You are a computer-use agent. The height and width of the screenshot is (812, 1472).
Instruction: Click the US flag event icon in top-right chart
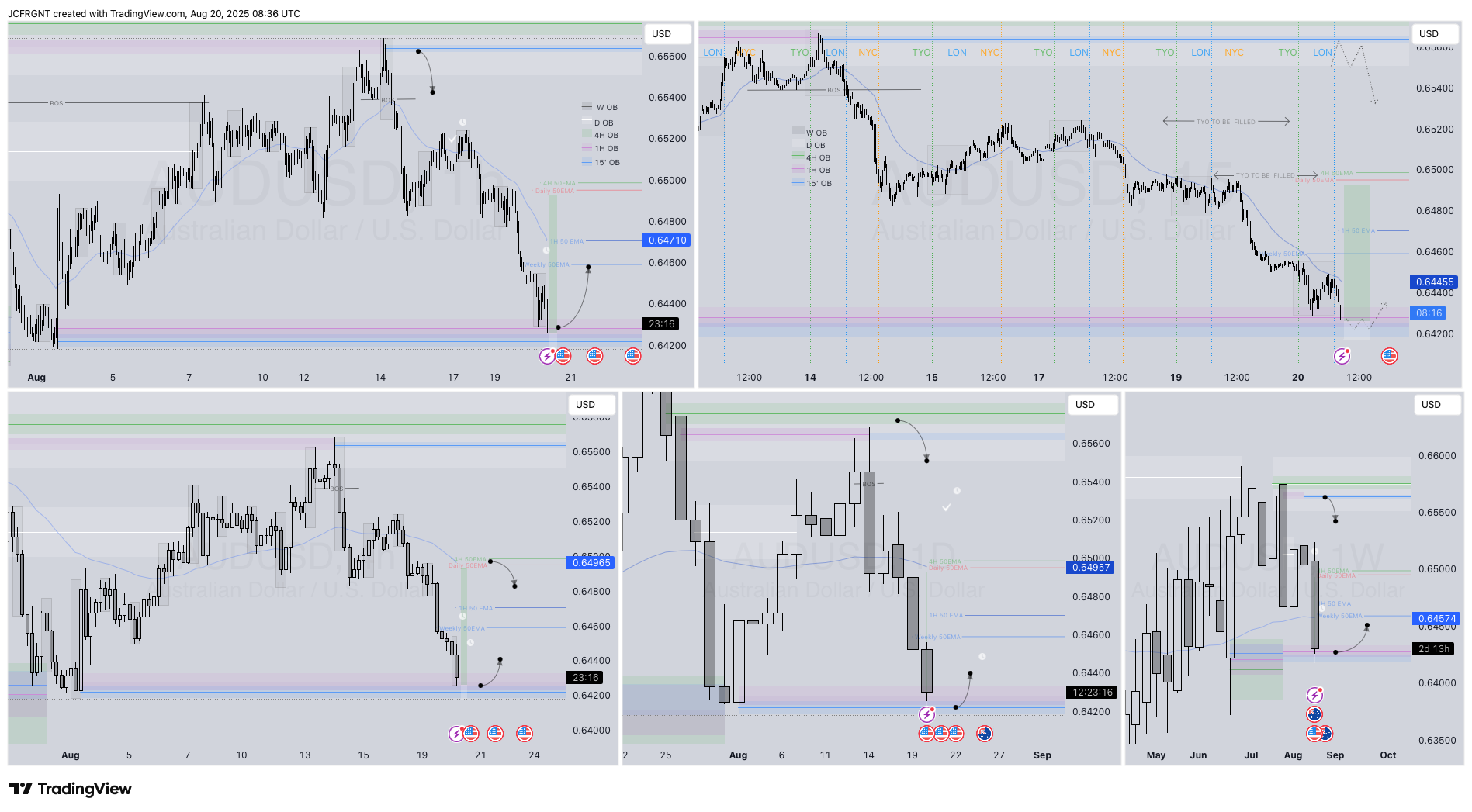click(1390, 356)
